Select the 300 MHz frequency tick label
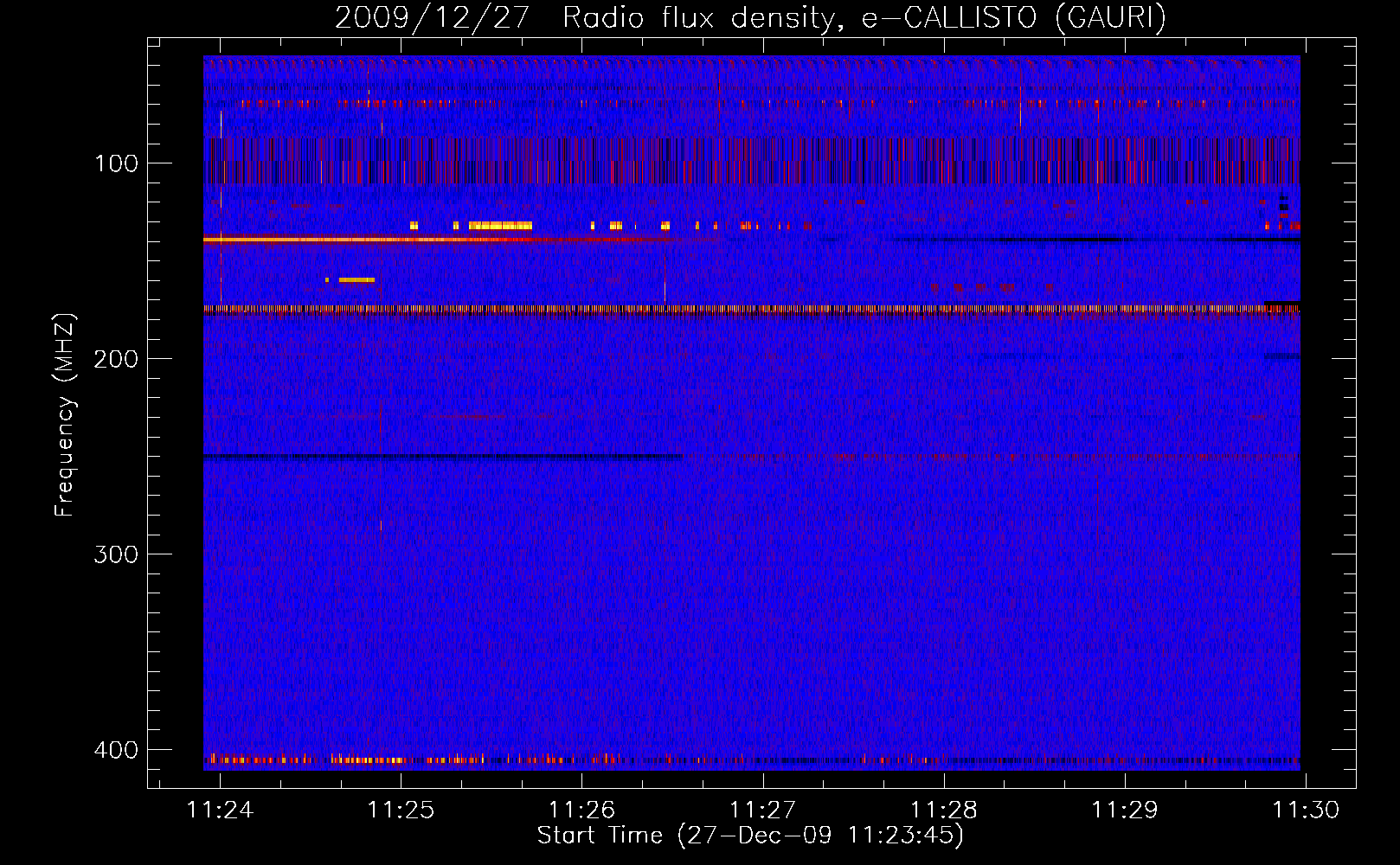Screen dimensions: 1400x865 point(116,554)
